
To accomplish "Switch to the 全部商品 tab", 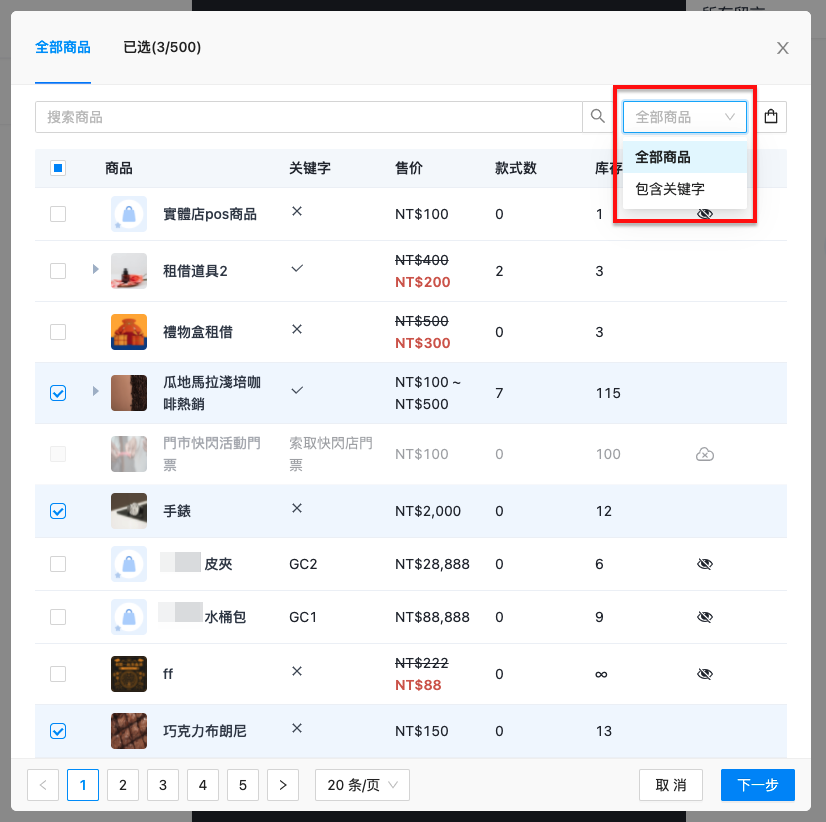I will [63, 47].
